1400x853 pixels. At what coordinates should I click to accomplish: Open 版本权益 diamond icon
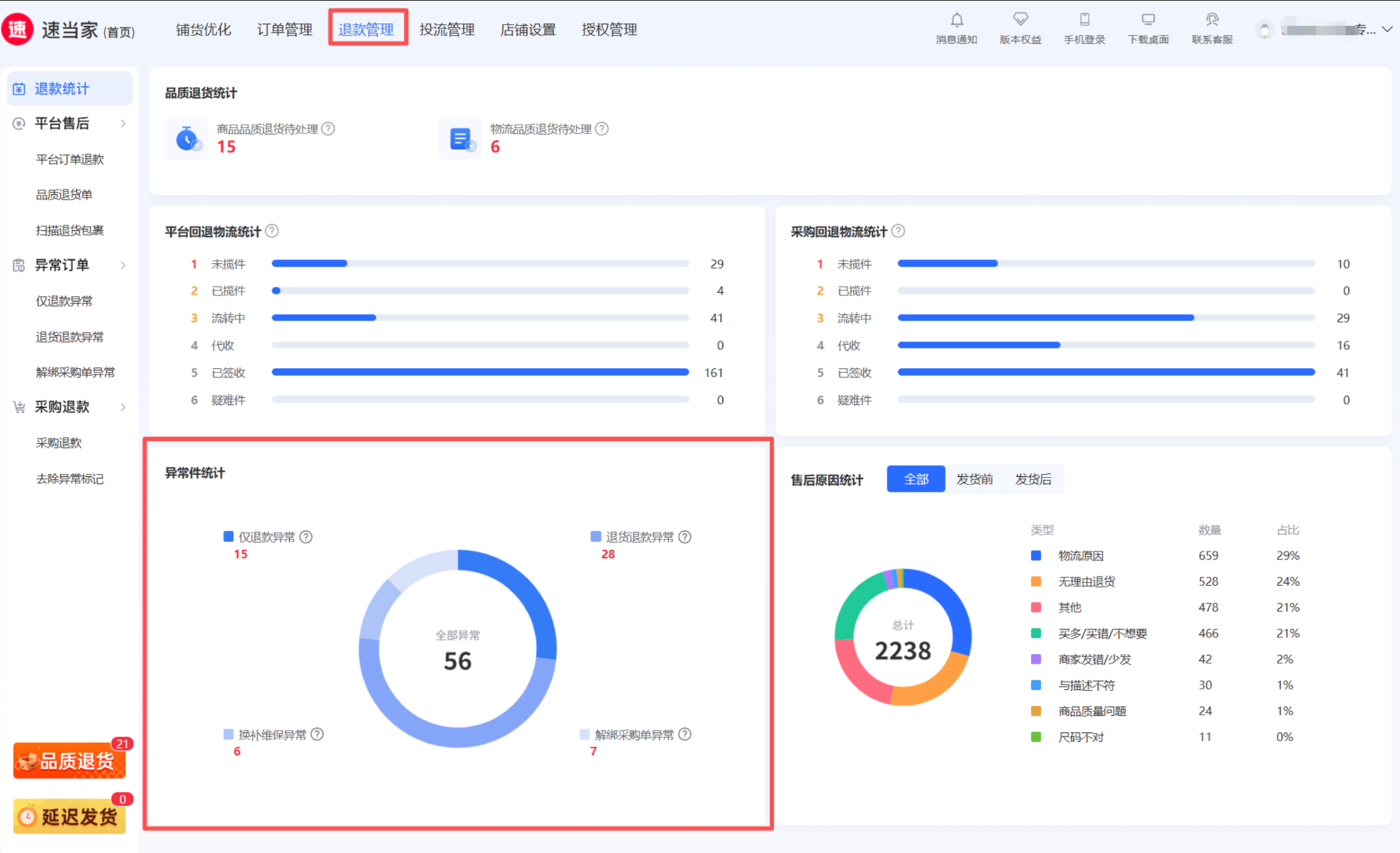(x=1020, y=20)
